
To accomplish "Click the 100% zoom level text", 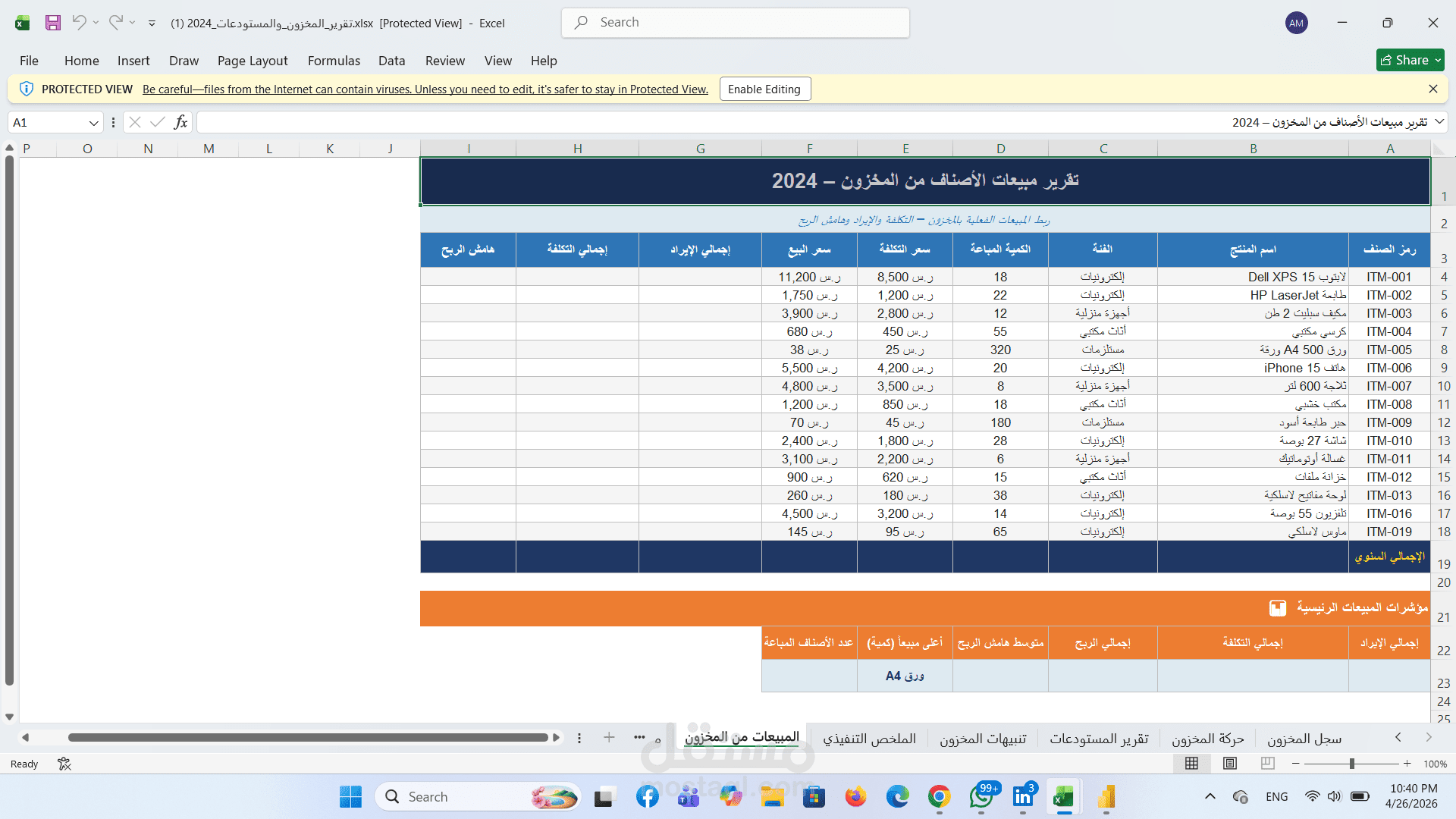I will [1435, 764].
